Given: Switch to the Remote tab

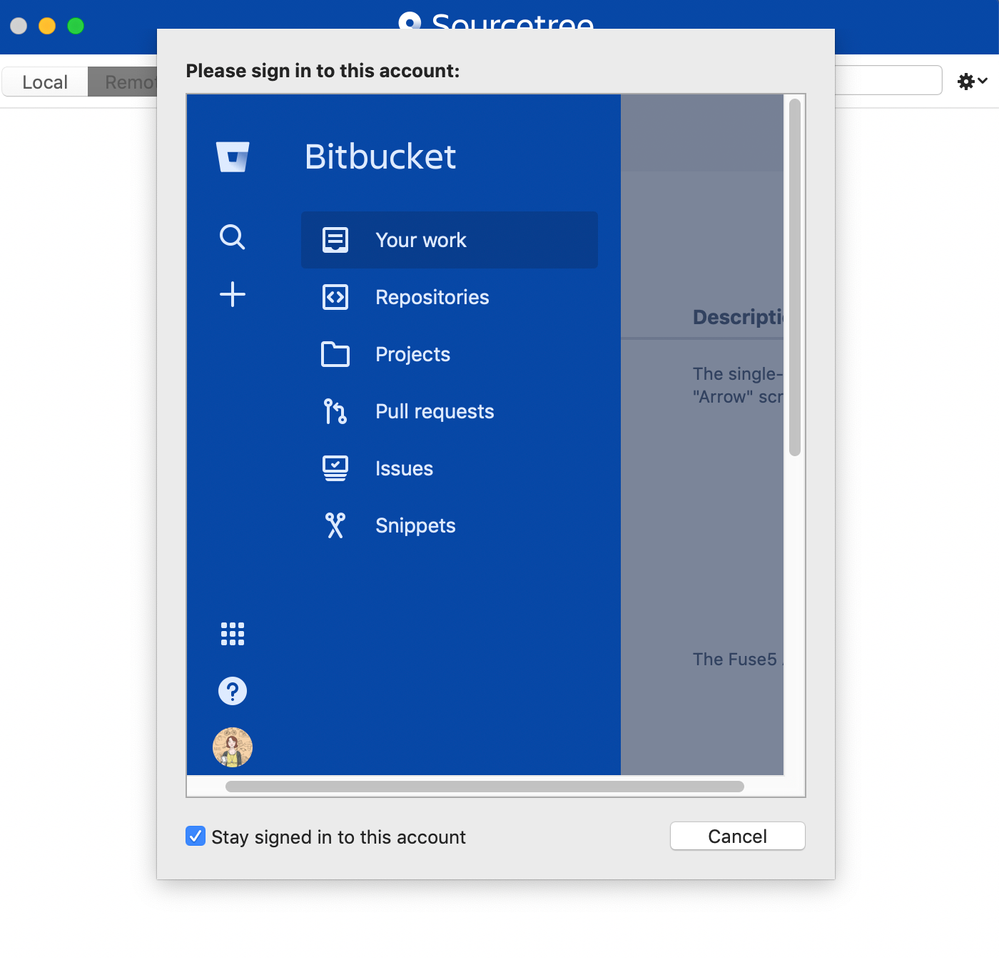Looking at the screenshot, I should coord(122,82).
